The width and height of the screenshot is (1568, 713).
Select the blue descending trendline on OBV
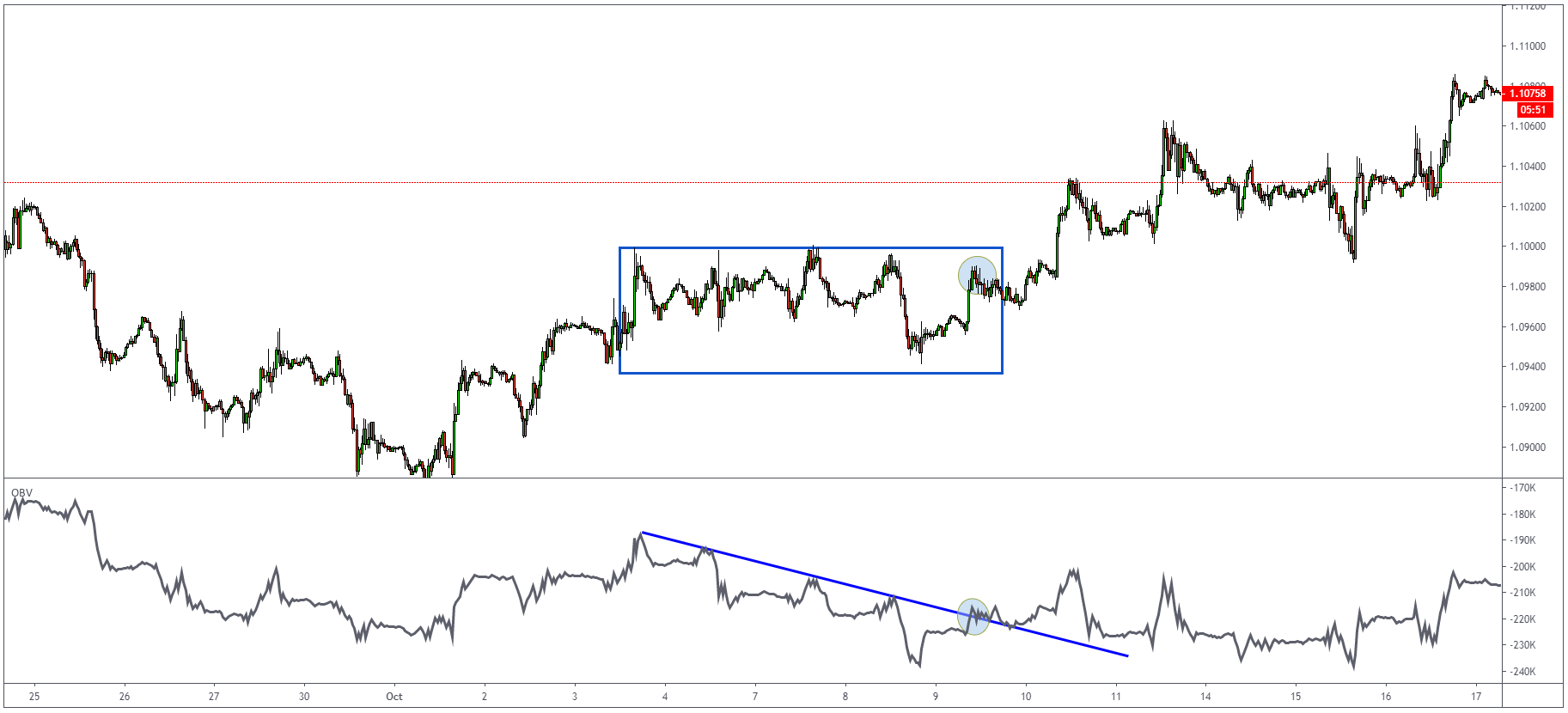coord(884,594)
